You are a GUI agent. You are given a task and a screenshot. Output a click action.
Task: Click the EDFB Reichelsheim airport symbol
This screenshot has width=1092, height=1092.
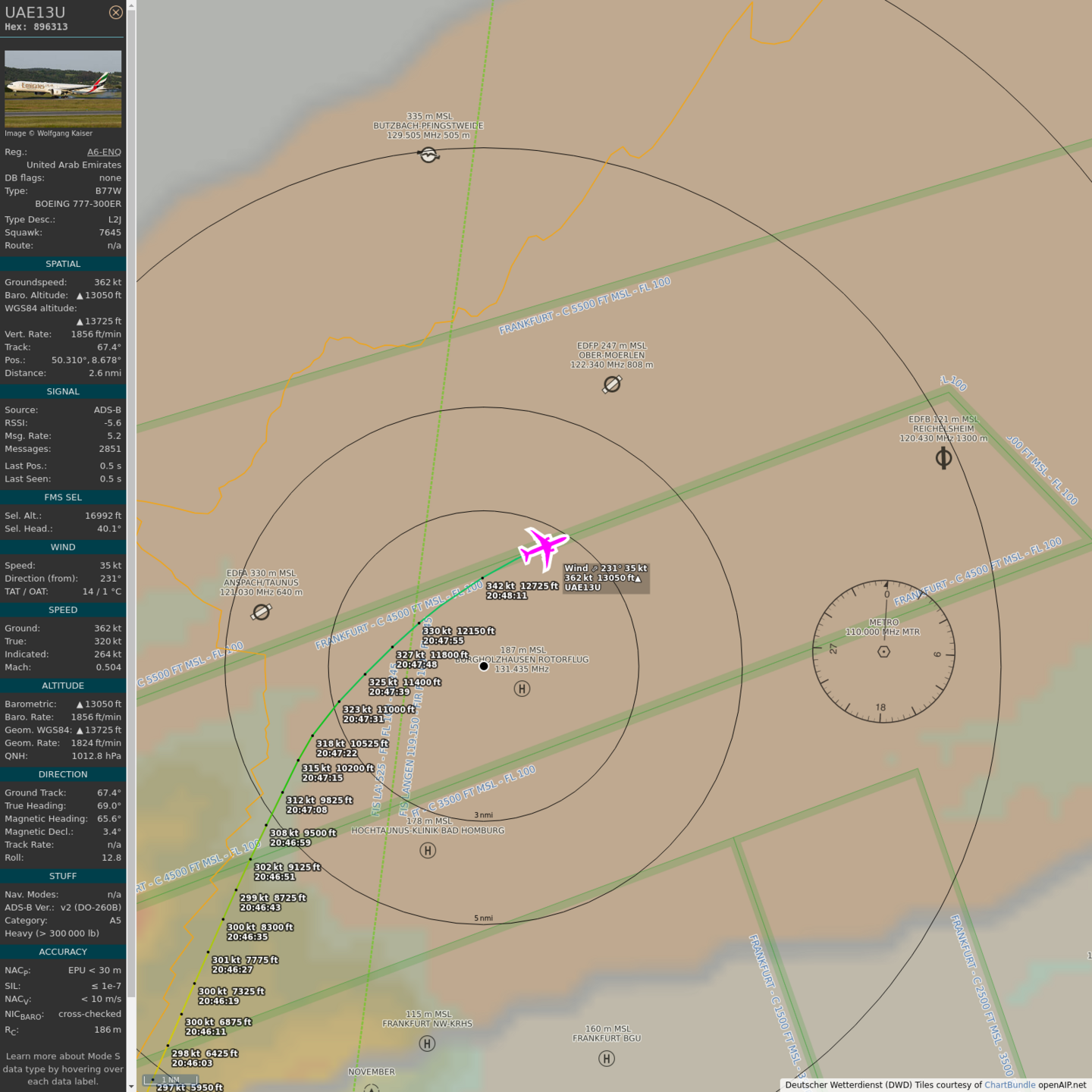[x=943, y=458]
